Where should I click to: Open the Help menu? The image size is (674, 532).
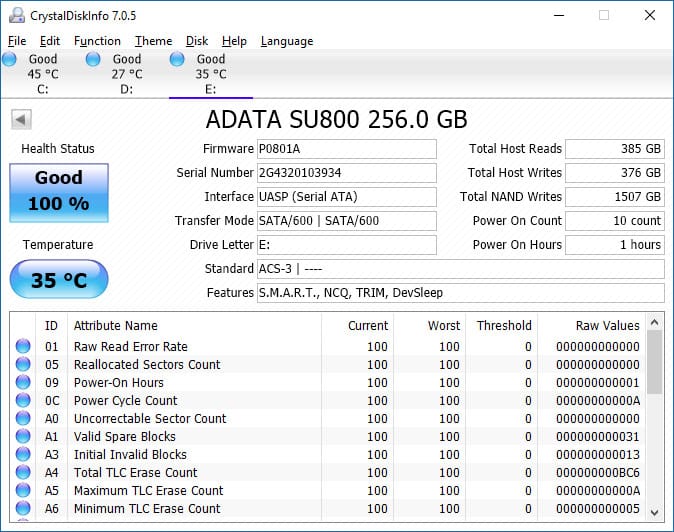pos(234,41)
